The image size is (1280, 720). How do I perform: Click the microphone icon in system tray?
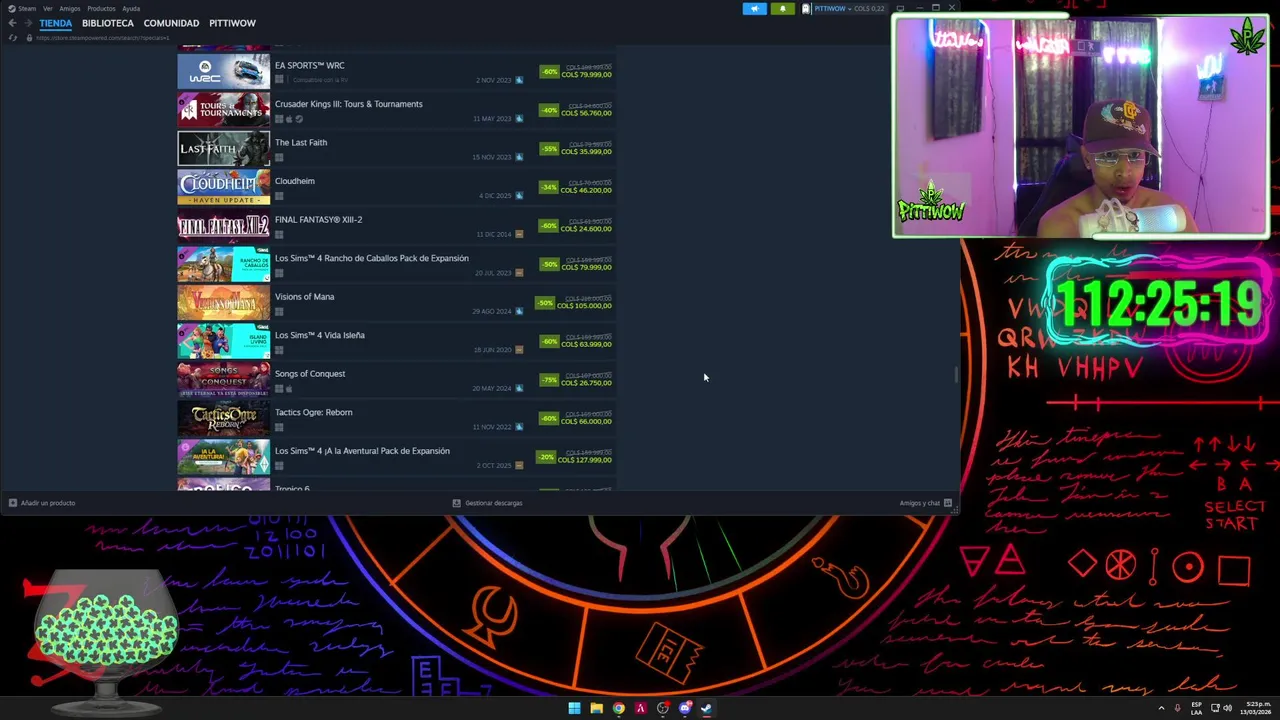point(1177,708)
